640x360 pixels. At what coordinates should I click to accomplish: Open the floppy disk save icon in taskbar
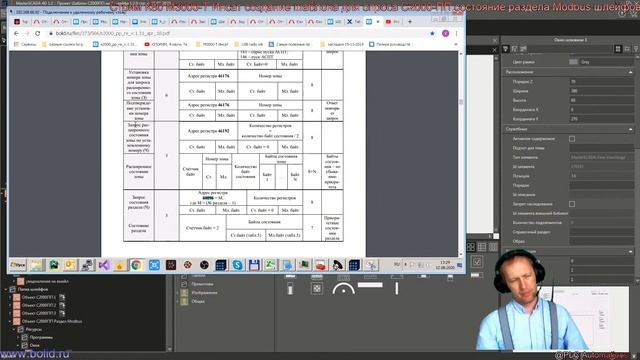[x=254, y=265]
